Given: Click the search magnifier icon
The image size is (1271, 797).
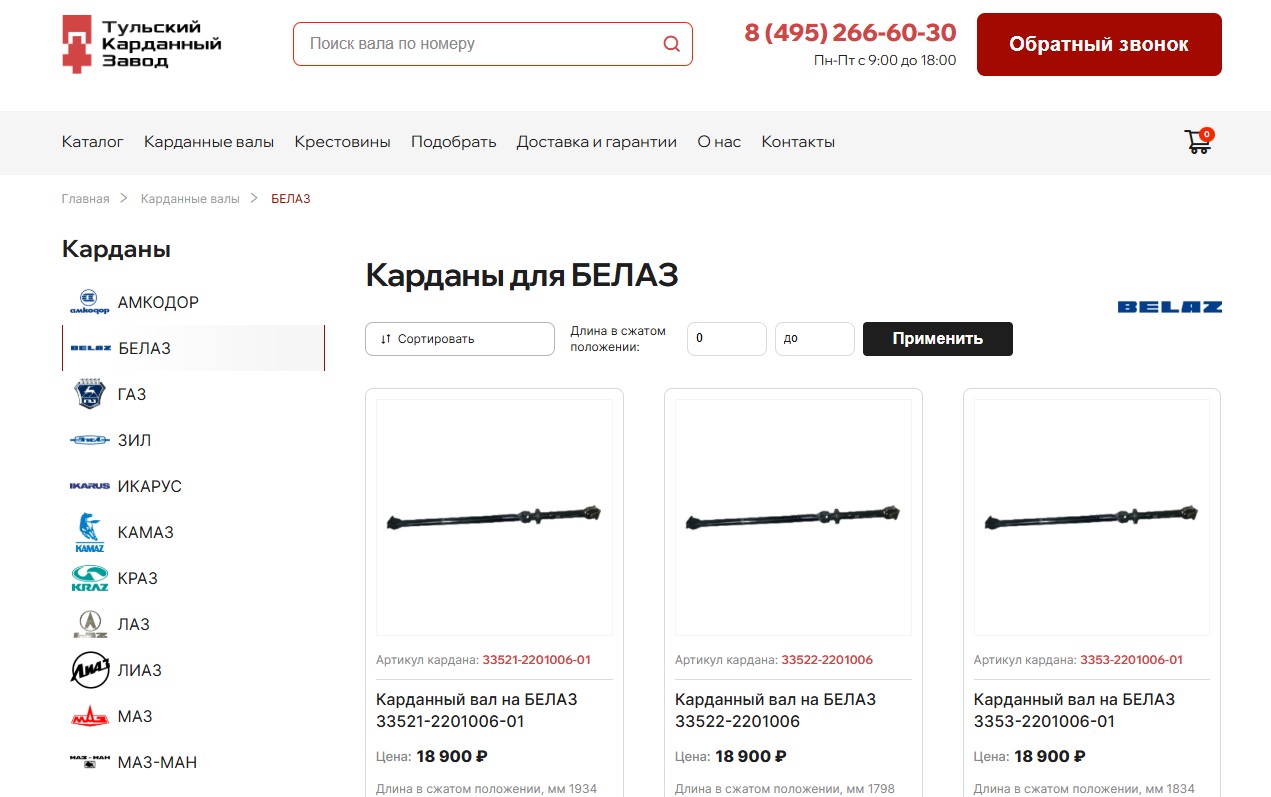Looking at the screenshot, I should point(671,44).
